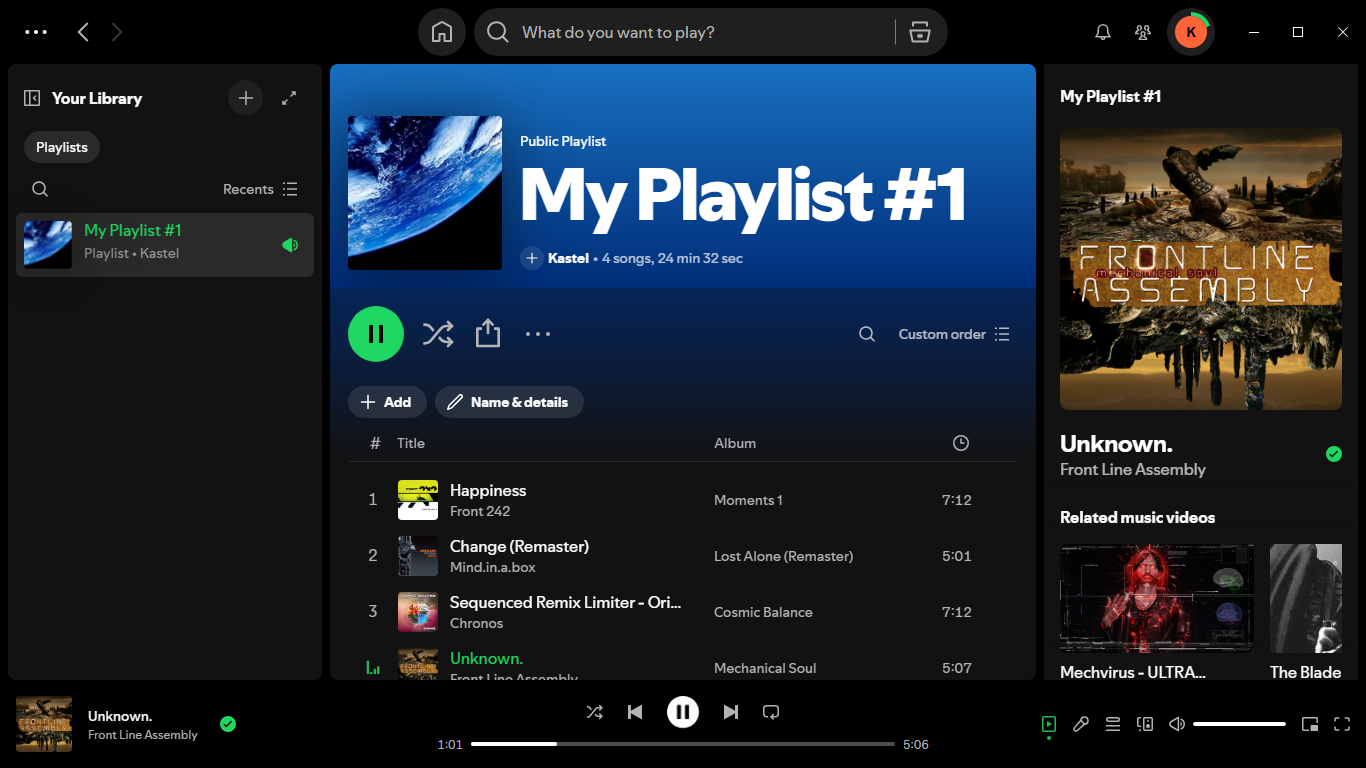The width and height of the screenshot is (1366, 768).
Task: Select the track Happiness
Action: coord(683,500)
